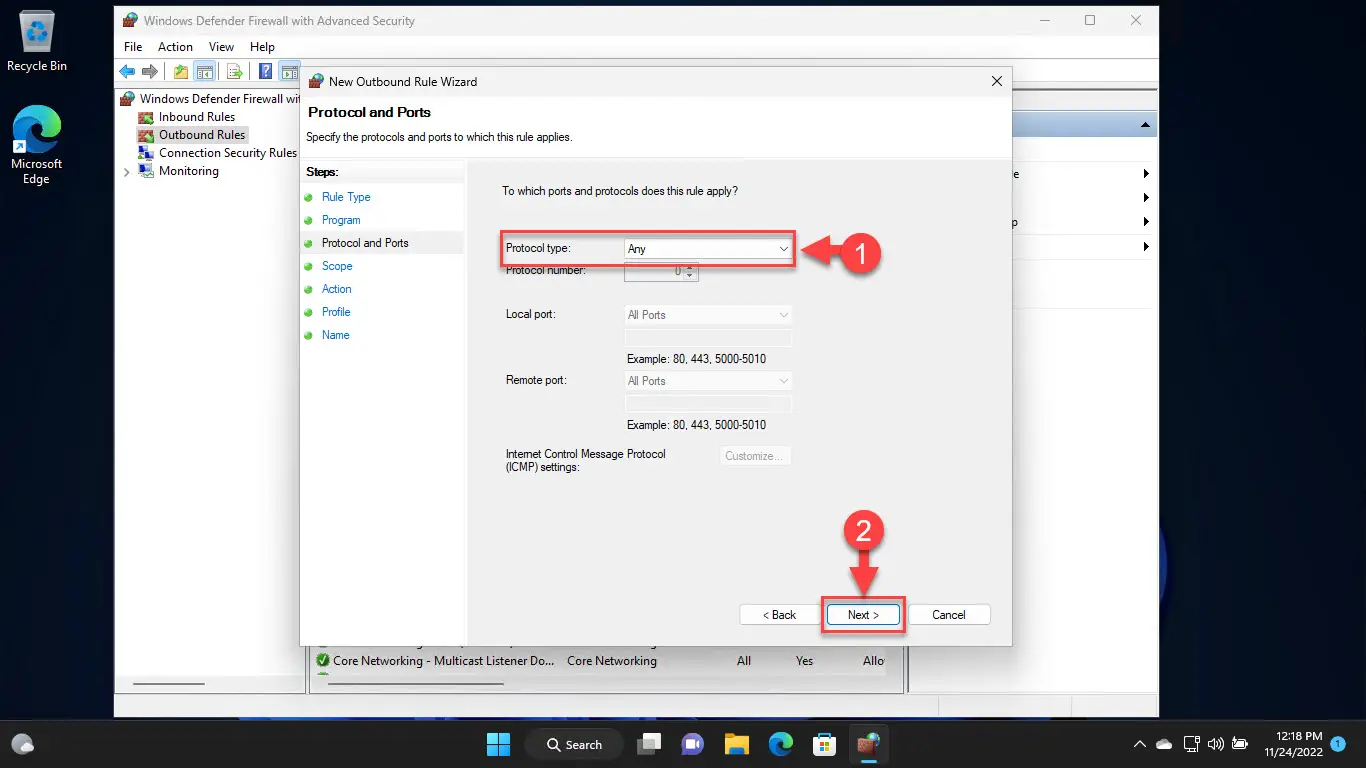Go to the Profile step

pyautogui.click(x=336, y=312)
